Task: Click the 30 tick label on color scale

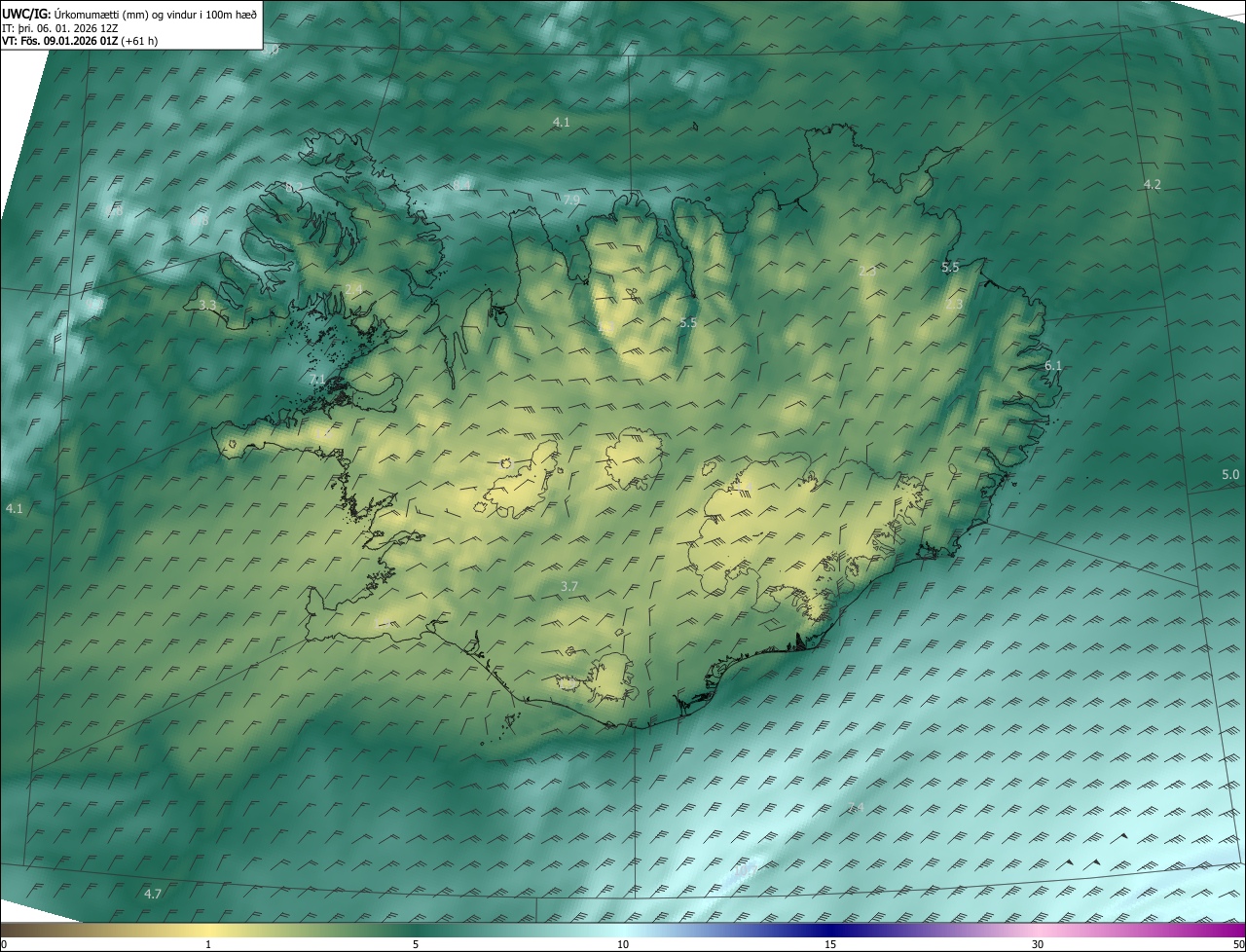Action: point(1038,944)
